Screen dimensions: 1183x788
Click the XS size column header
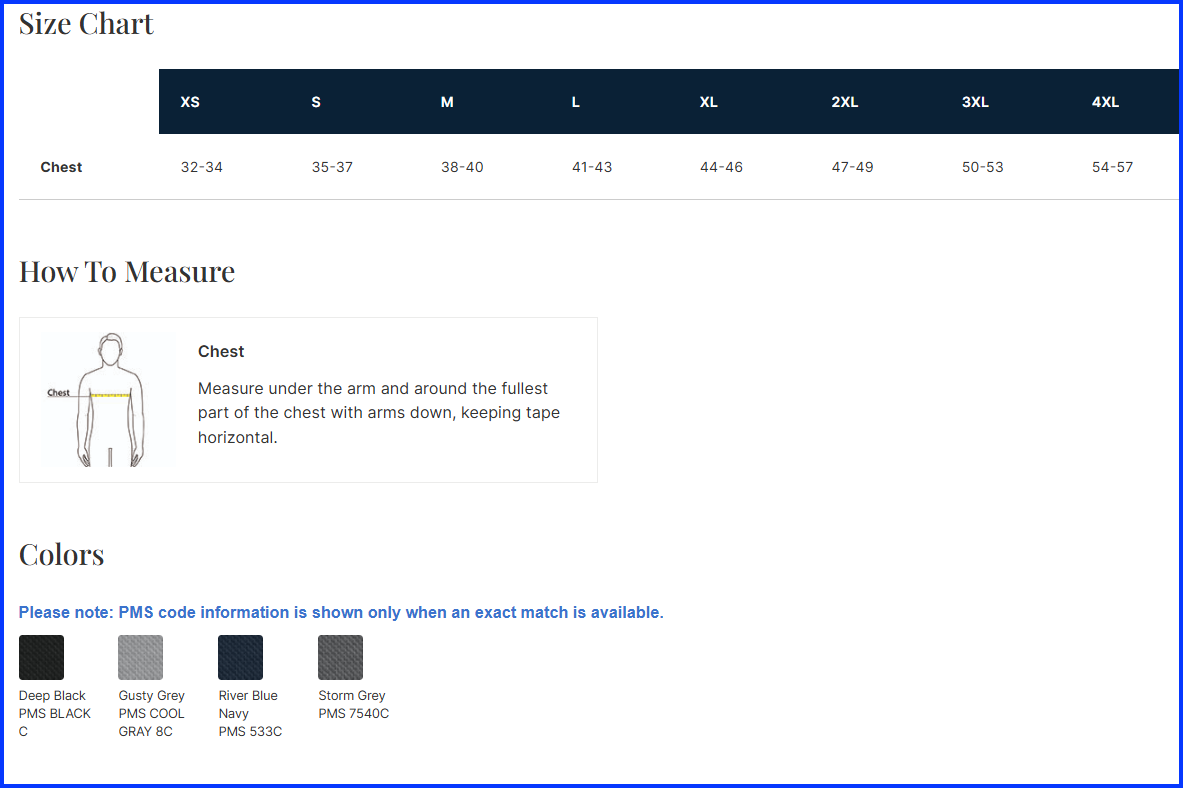190,102
